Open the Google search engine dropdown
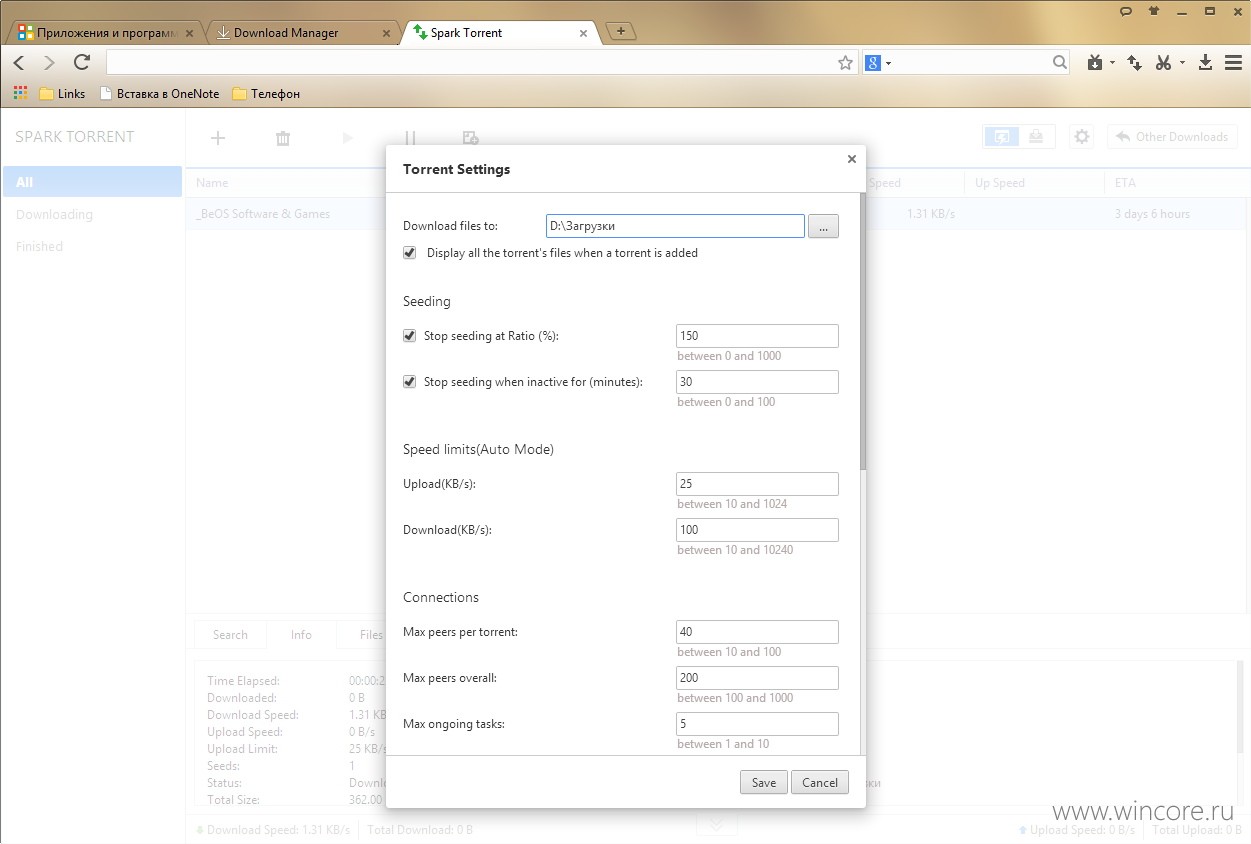This screenshot has height=844, width=1251. (888, 63)
